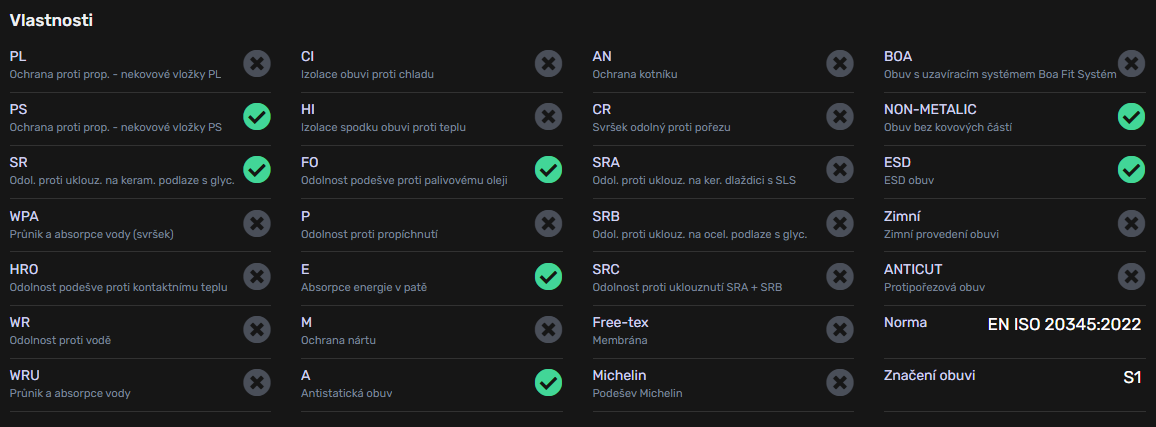Click the green check icon for NON-METALIC
This screenshot has width=1156, height=427.
pyautogui.click(x=1131, y=117)
